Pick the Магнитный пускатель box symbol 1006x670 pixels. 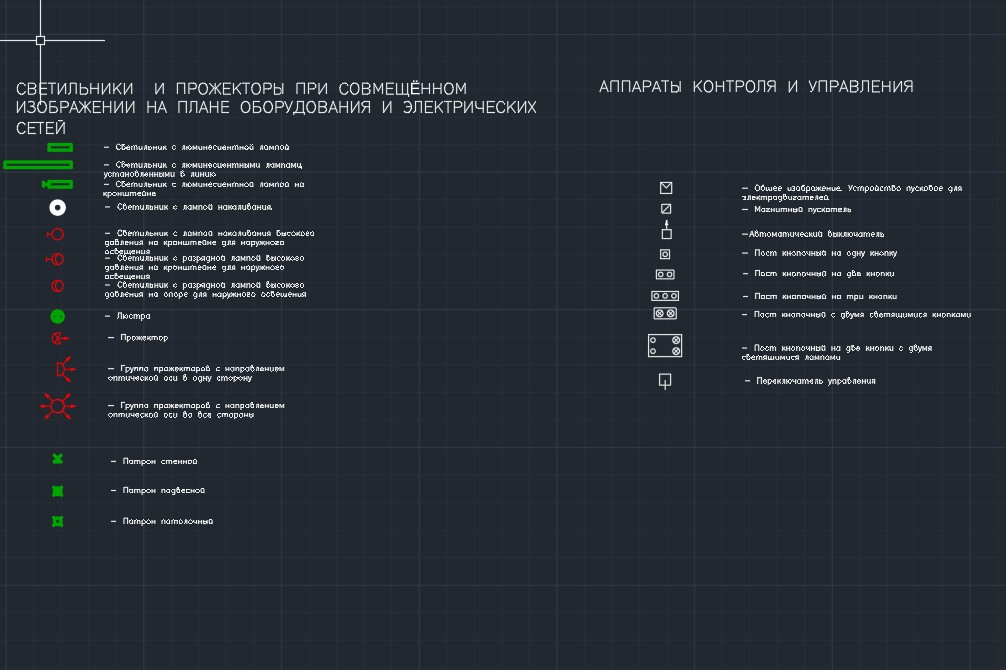point(666,209)
